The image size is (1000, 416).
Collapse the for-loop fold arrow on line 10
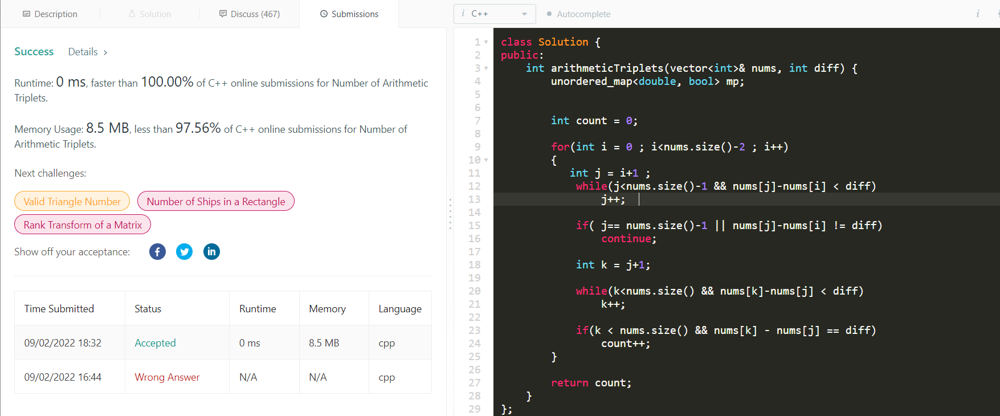coord(487,160)
